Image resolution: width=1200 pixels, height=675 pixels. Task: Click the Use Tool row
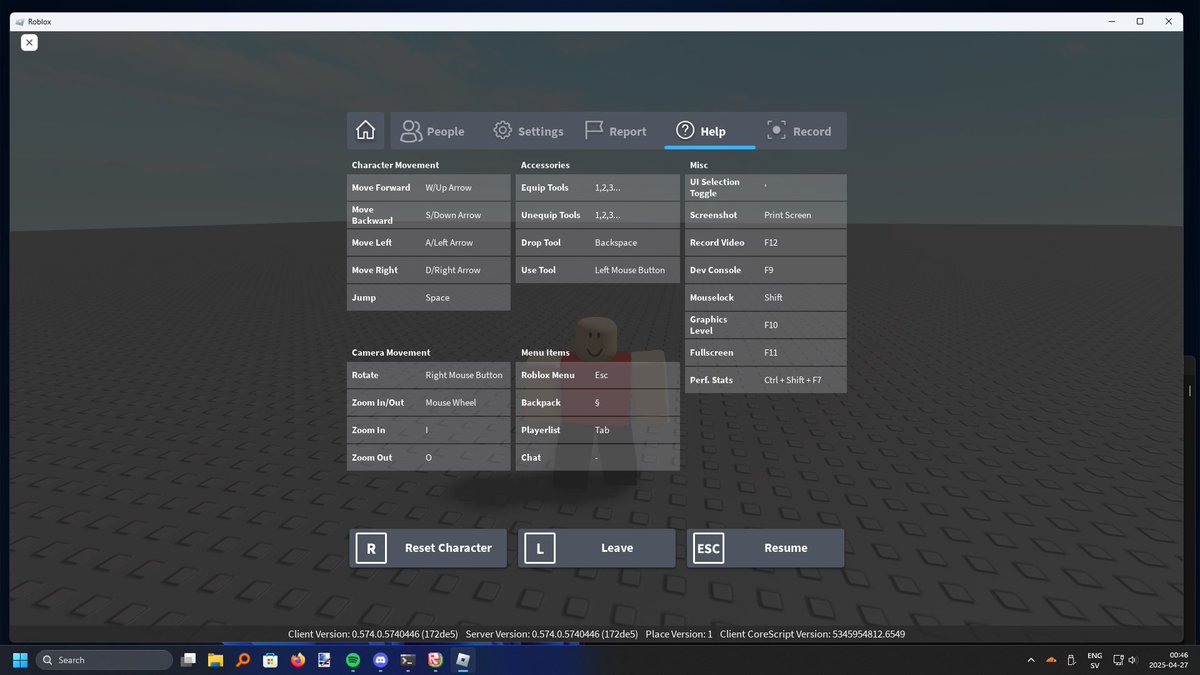597,270
